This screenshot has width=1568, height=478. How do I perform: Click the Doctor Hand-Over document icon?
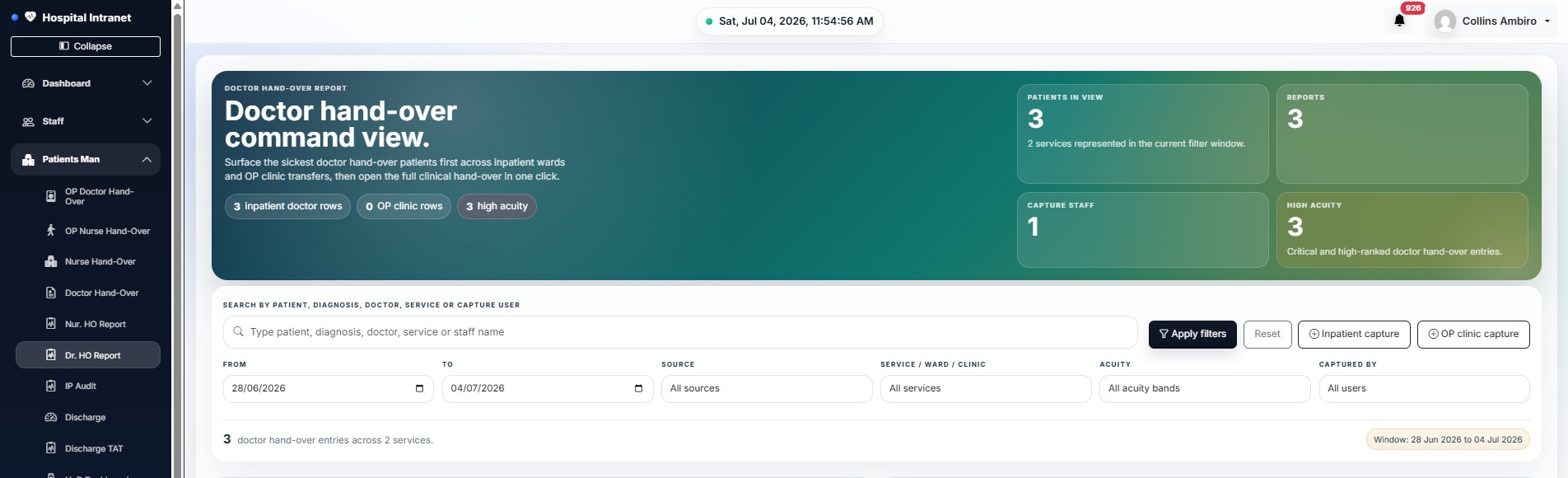[50, 293]
